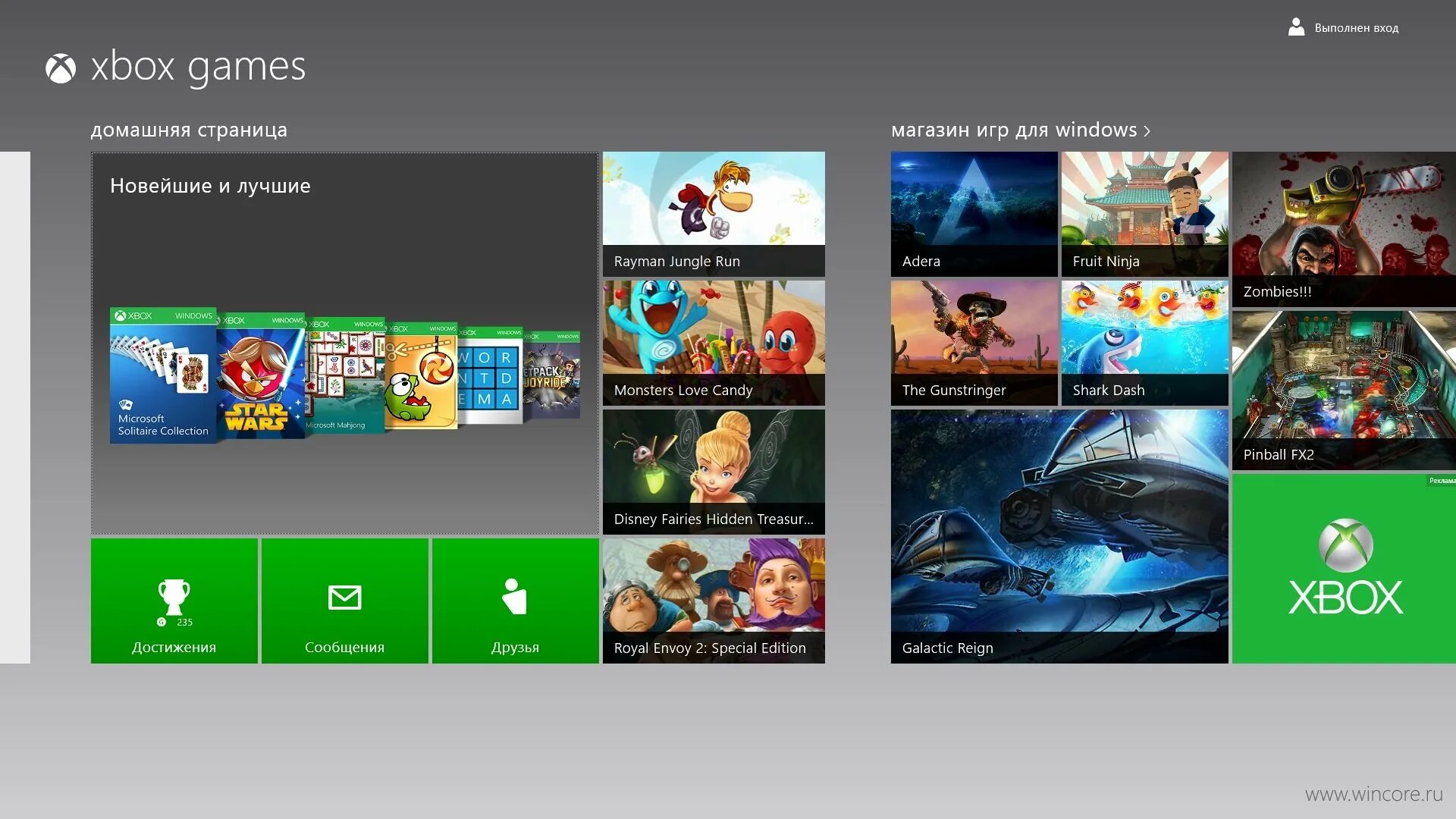The width and height of the screenshot is (1456, 819).
Task: Open the магазин игр для windows section
Action: [1012, 130]
